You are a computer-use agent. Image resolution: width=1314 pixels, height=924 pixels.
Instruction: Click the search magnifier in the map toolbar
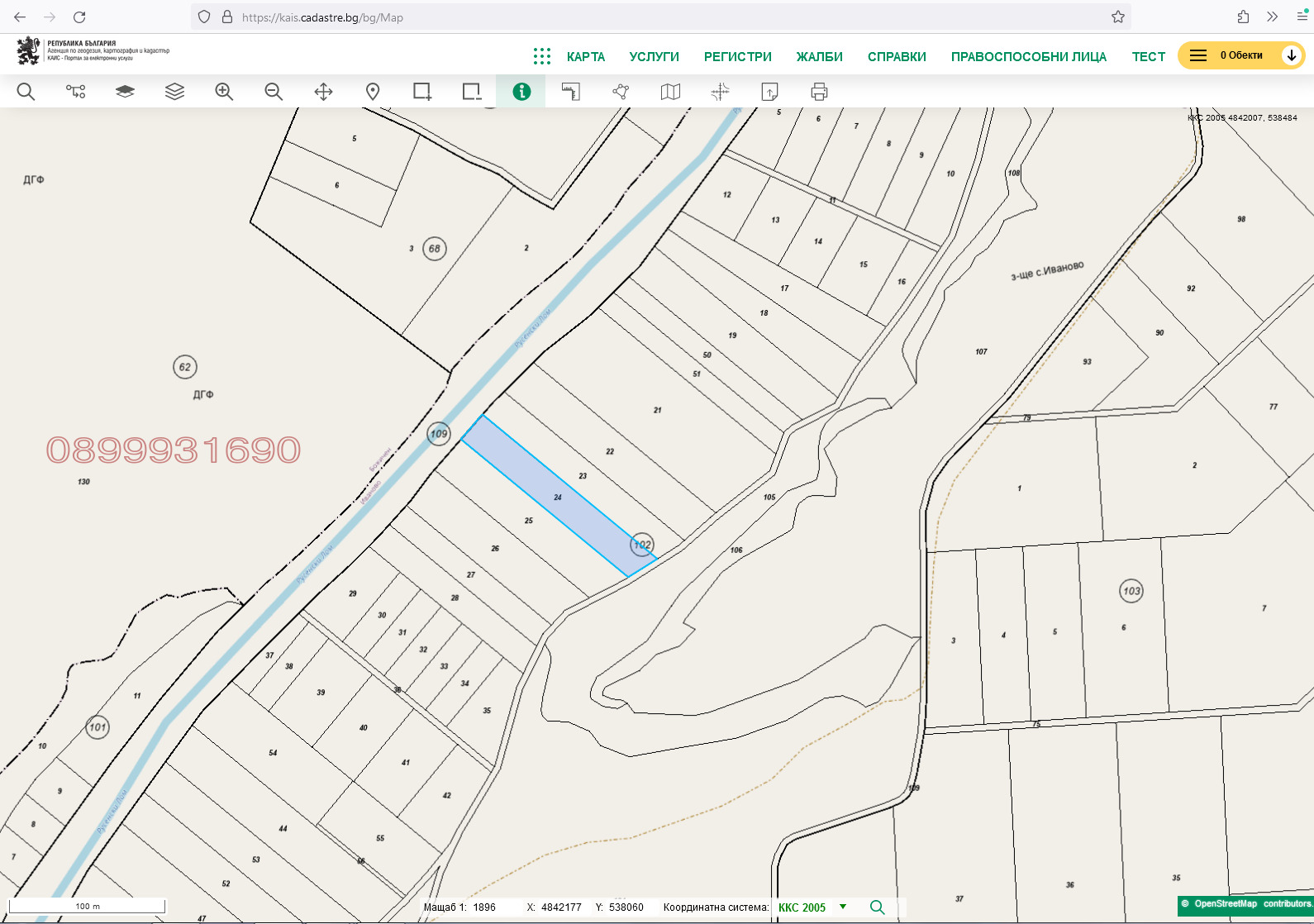26,92
